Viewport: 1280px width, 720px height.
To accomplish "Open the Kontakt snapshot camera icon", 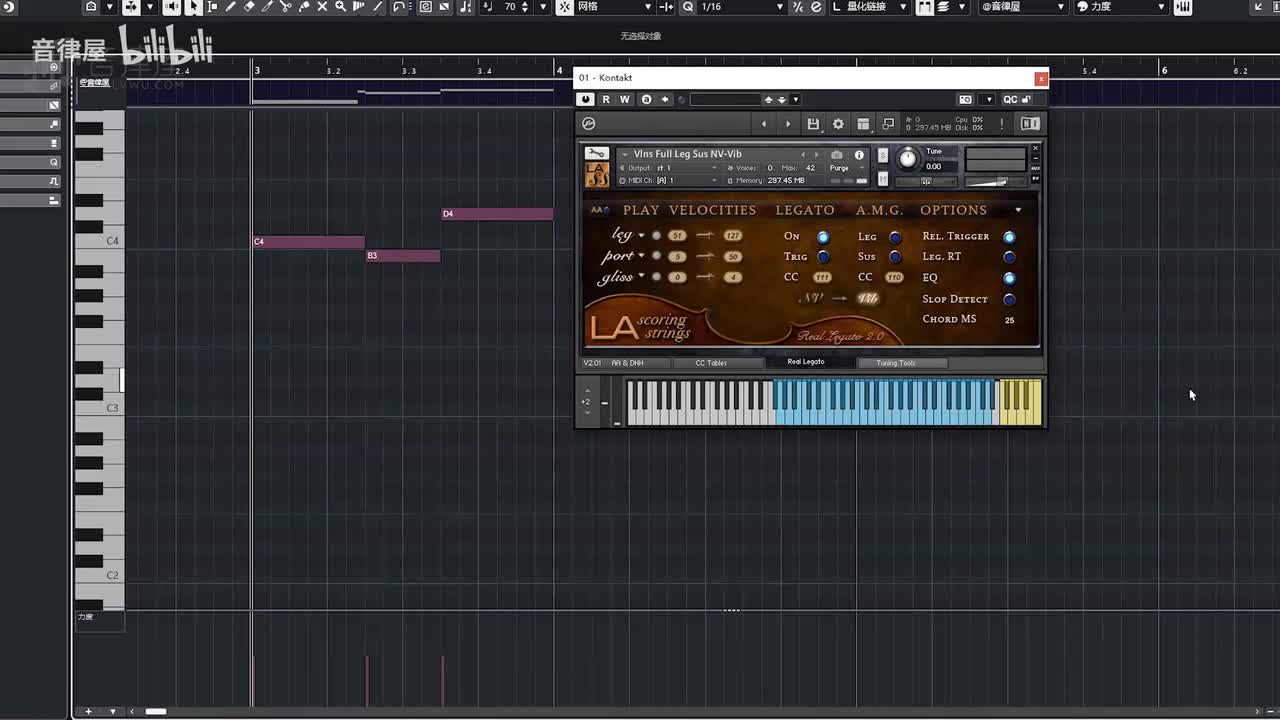I will point(965,99).
